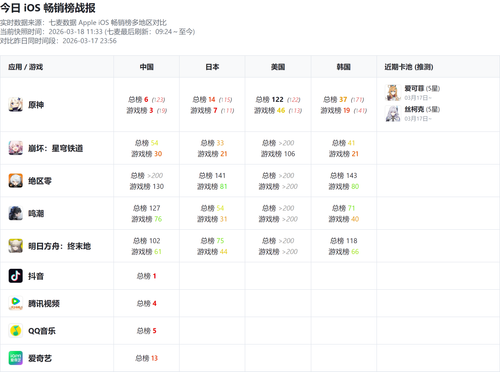Click the 绝区零 game icon

click(x=15, y=181)
